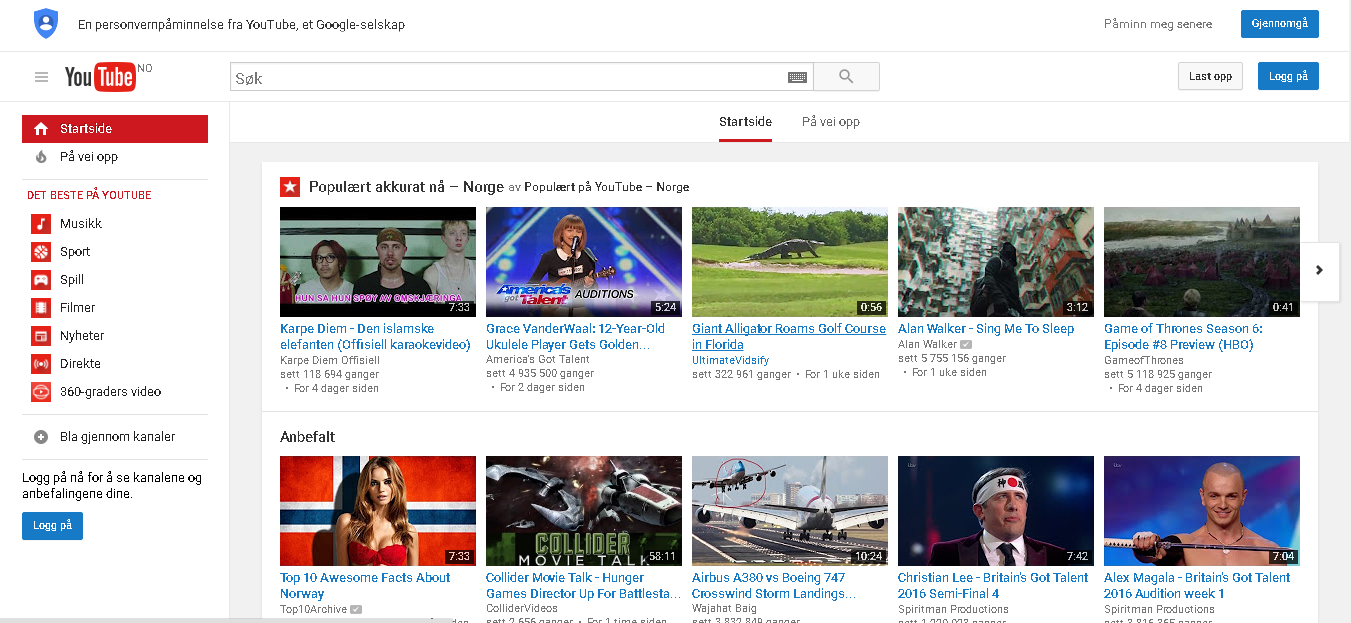Open Alan Walker - Sing Me To Sleep title

[986, 329]
